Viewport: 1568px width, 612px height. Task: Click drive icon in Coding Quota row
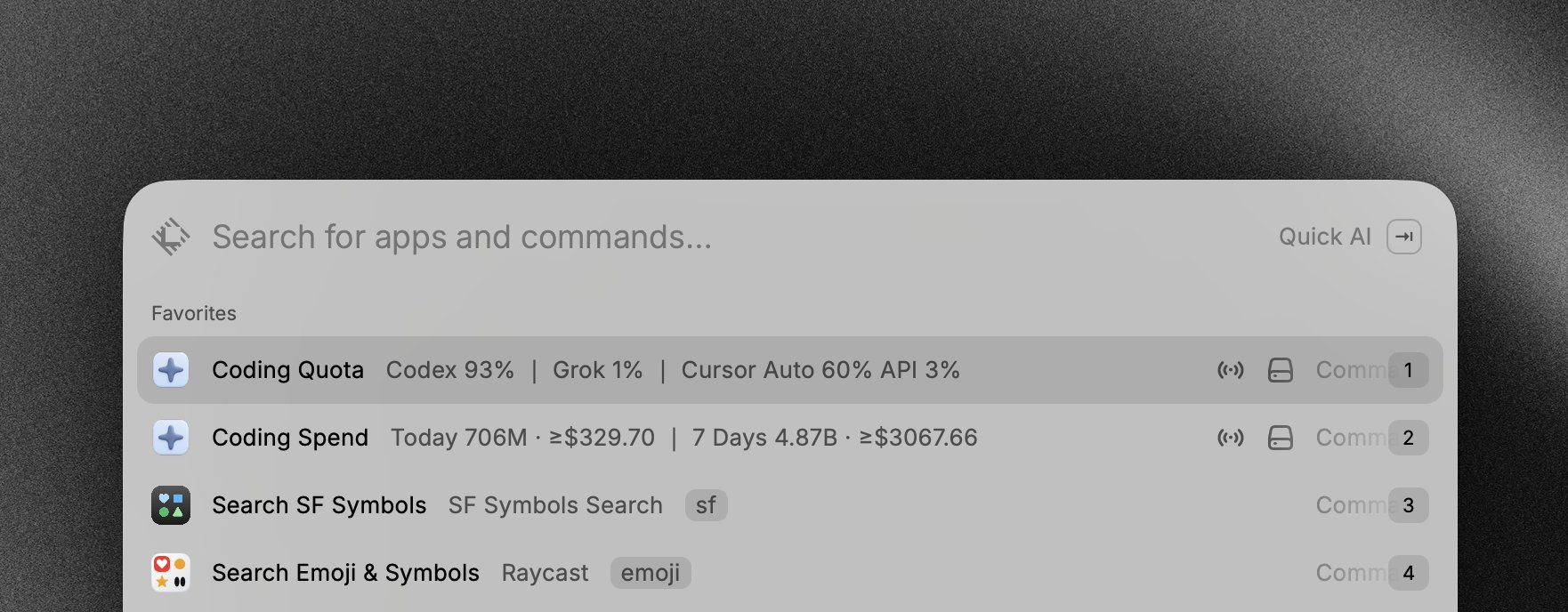[x=1281, y=370]
